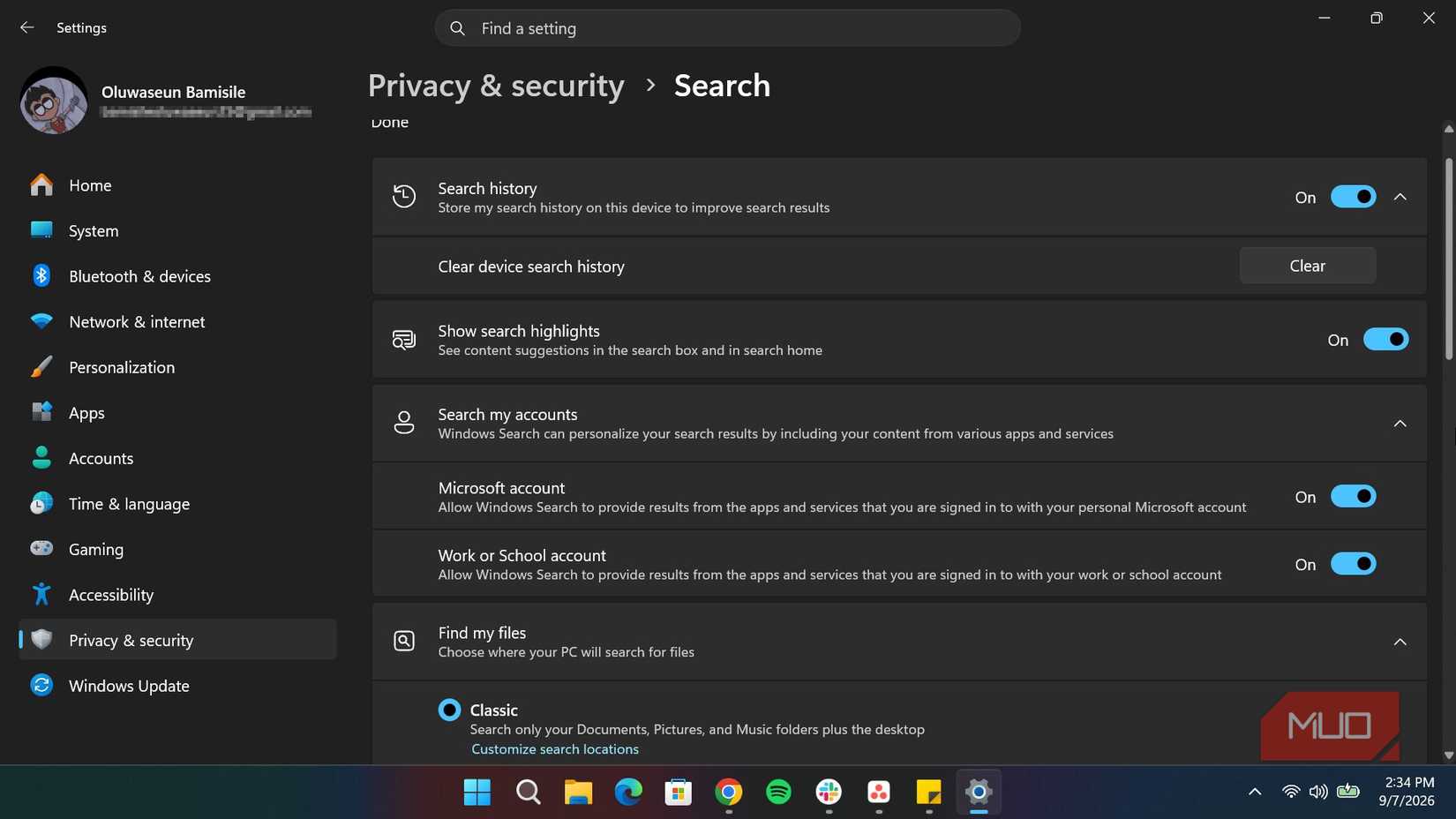Click the Find a setting search box
Screen dimensions: 1456x819
coord(728,28)
